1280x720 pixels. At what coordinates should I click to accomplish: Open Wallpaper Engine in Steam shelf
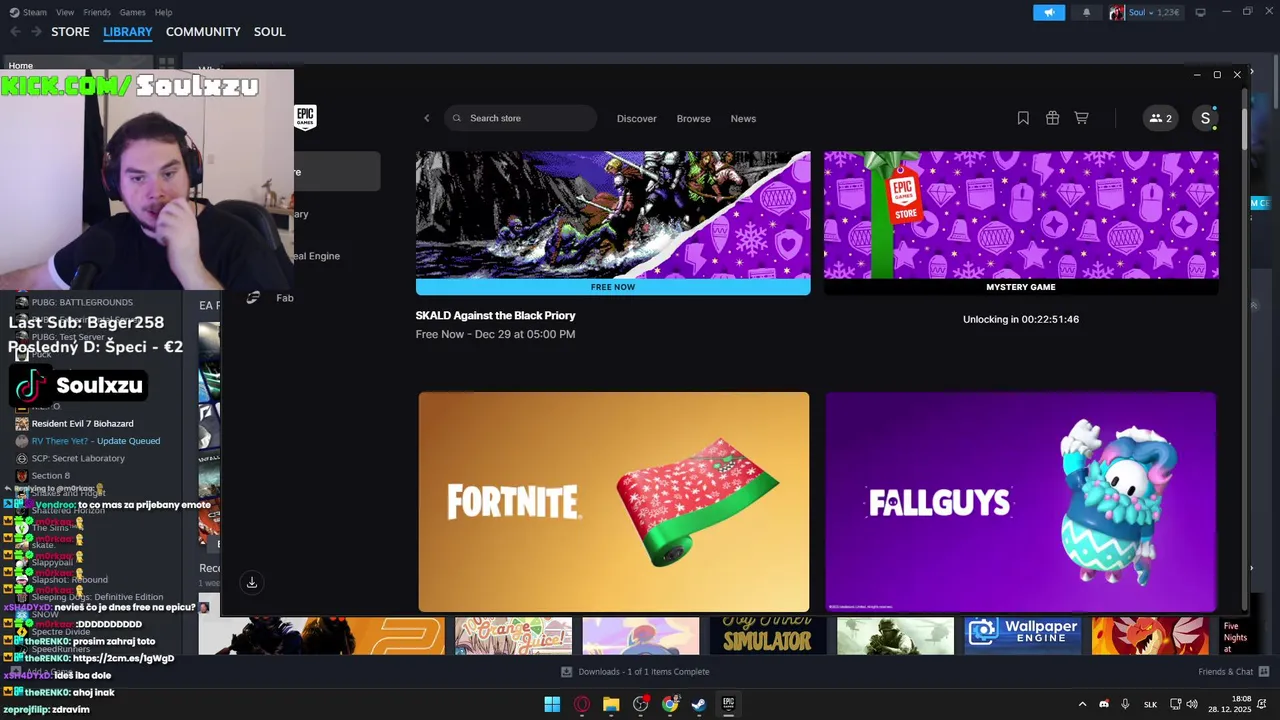click(x=1022, y=636)
